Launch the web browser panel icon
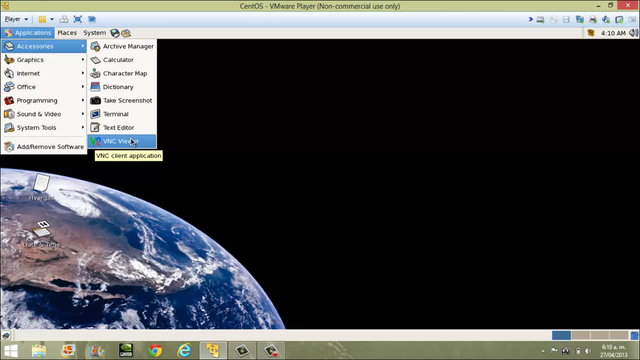Viewport: 640px width, 360px height. click(x=115, y=33)
